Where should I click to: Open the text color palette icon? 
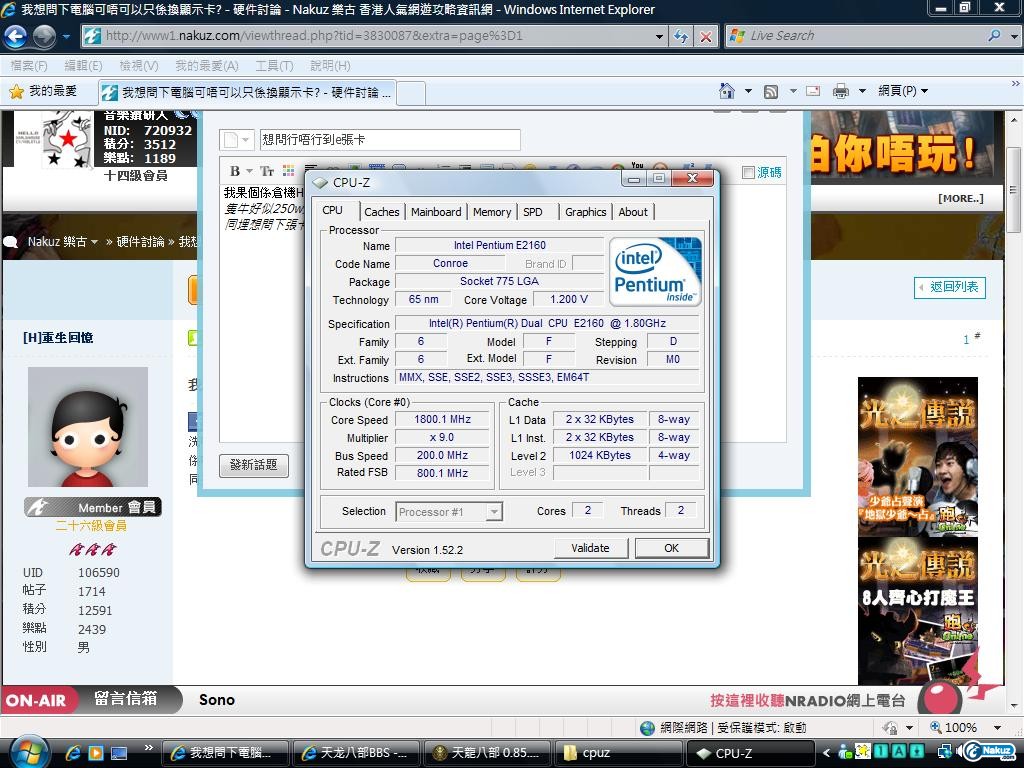289,171
